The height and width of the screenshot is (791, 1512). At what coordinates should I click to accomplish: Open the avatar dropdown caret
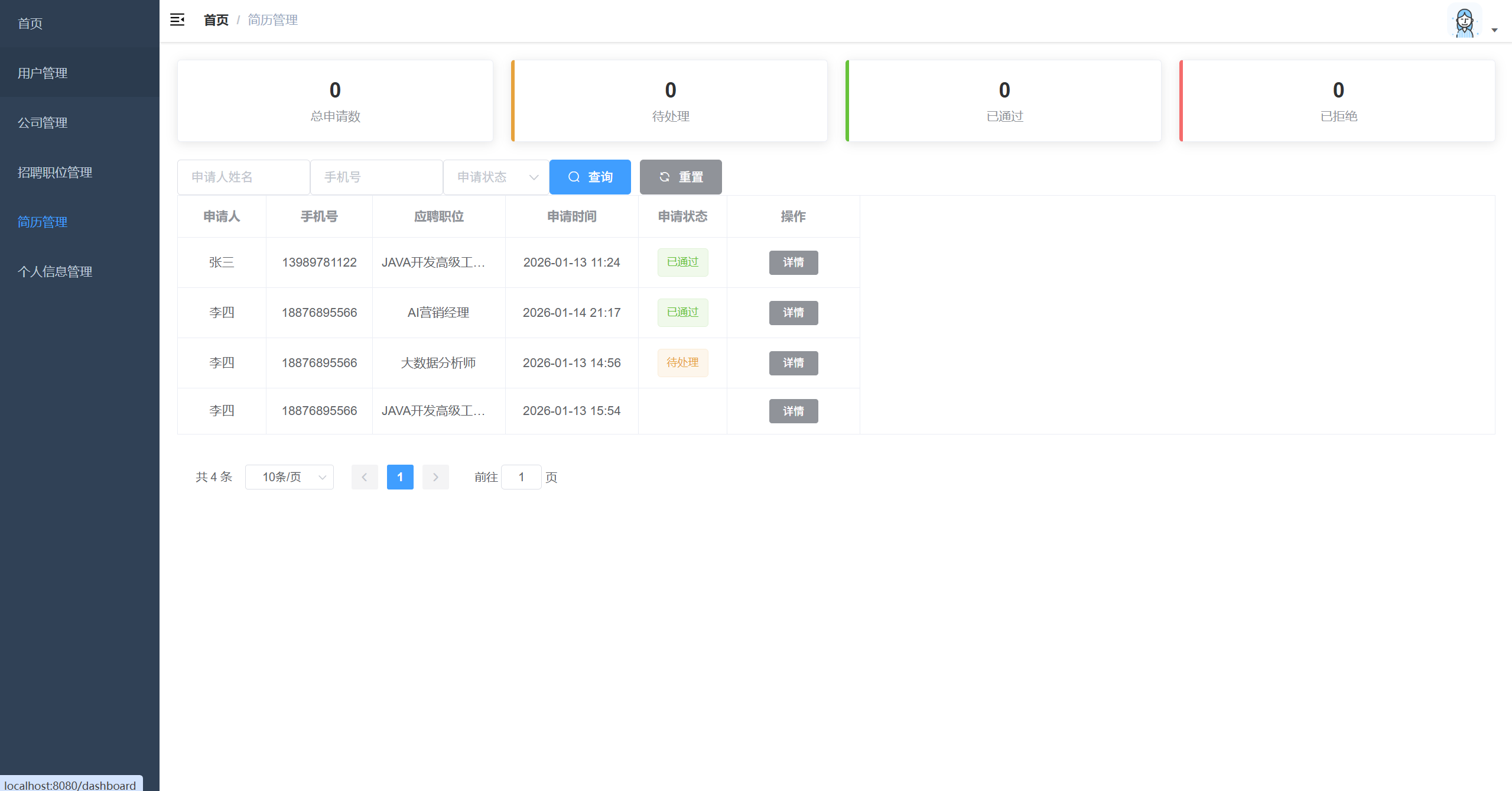[x=1494, y=30]
